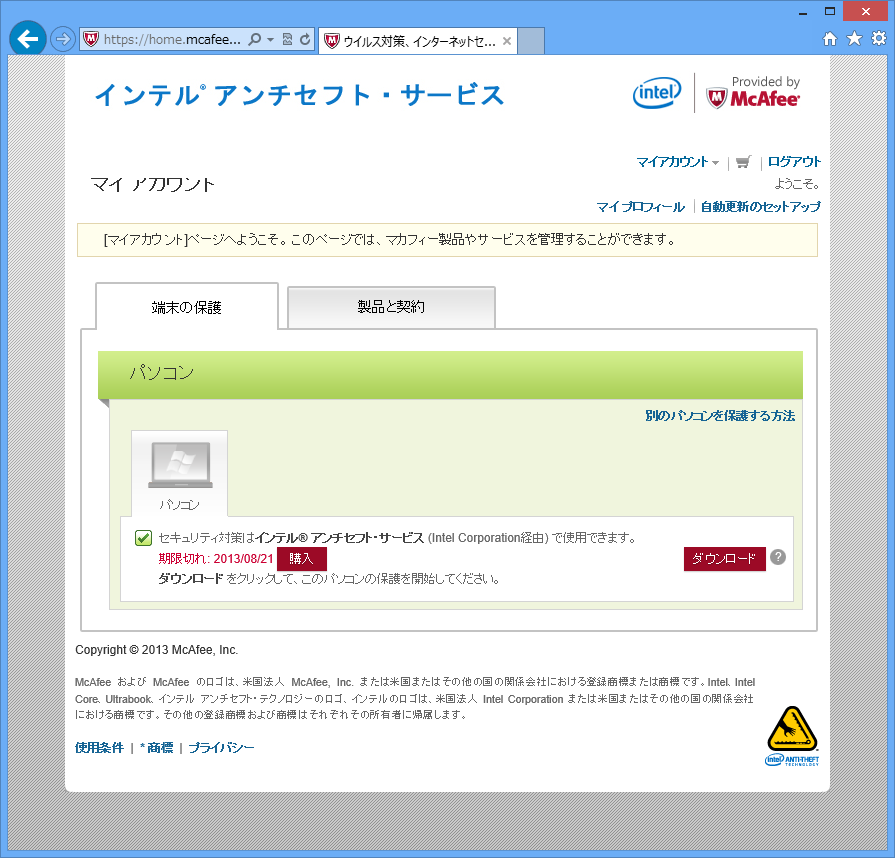This screenshot has height=858, width=895.
Task: Click the インテル アンチセフト・サービス page title
Action: 300,95
